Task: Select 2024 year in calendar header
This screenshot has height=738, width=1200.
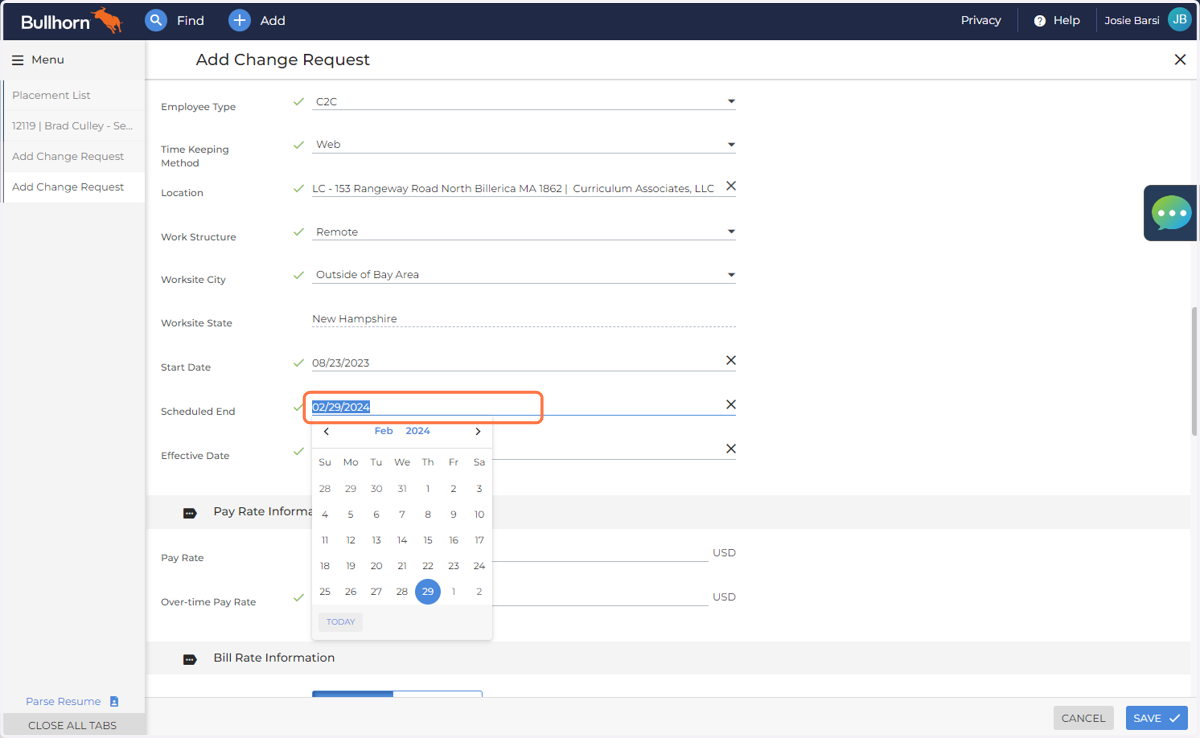Action: tap(418, 431)
